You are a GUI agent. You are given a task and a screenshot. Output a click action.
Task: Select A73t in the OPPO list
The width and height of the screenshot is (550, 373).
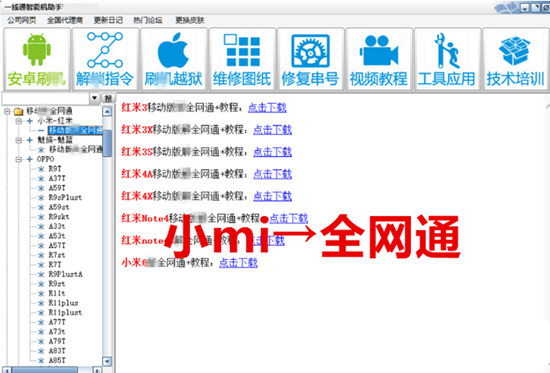point(57,332)
